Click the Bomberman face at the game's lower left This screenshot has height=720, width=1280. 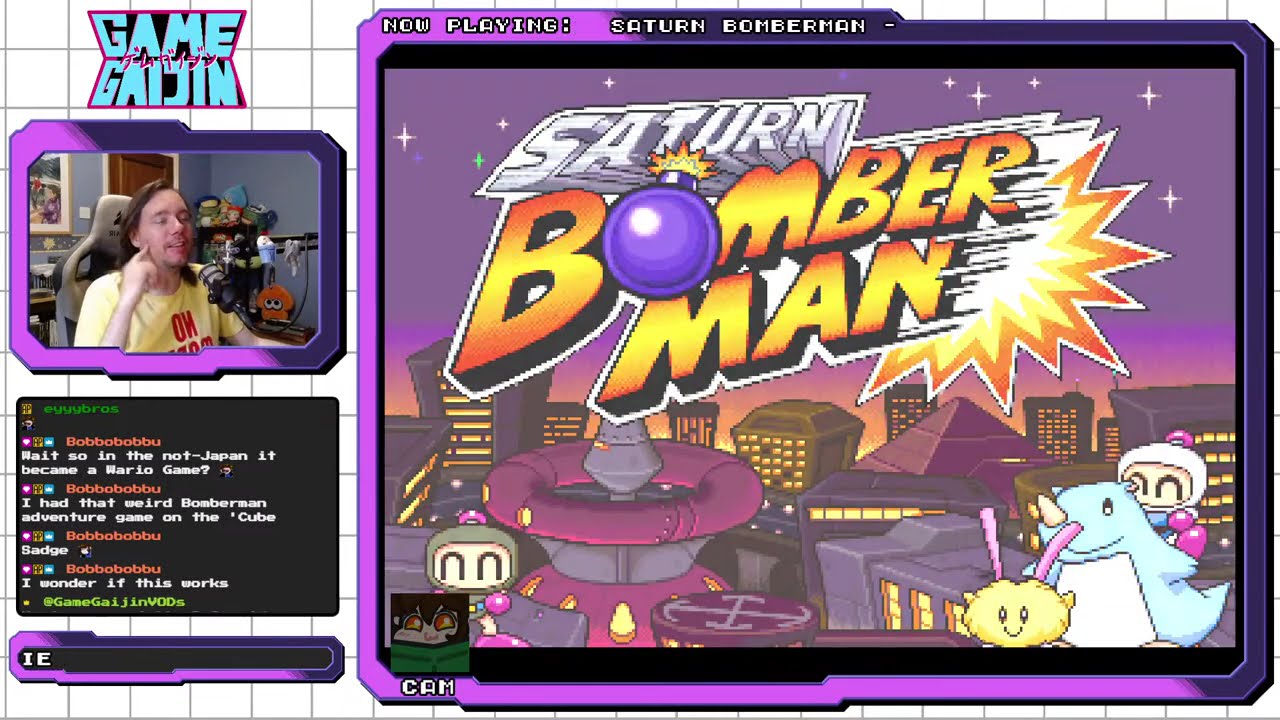click(x=472, y=560)
